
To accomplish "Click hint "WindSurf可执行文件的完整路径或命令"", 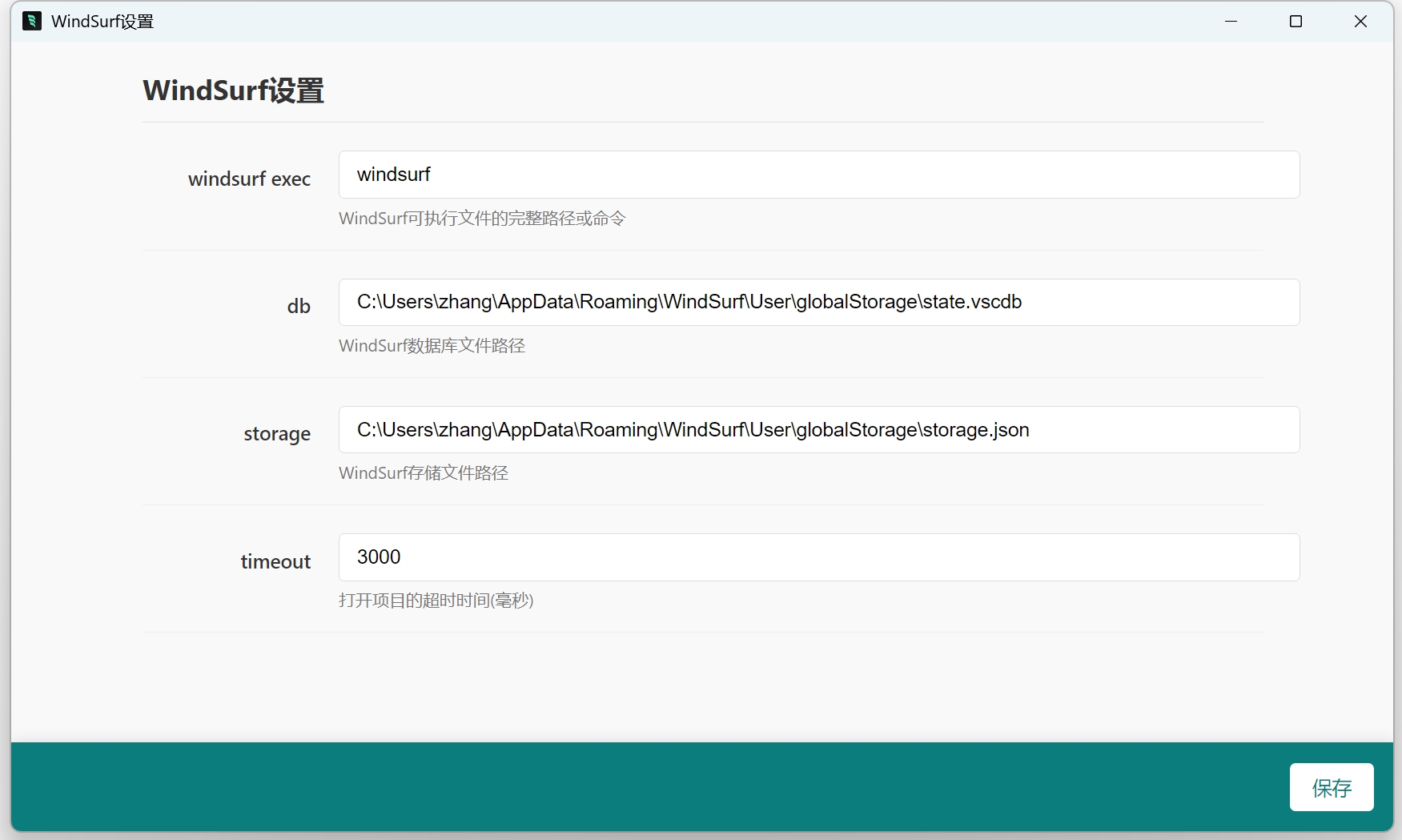I will tap(482, 219).
